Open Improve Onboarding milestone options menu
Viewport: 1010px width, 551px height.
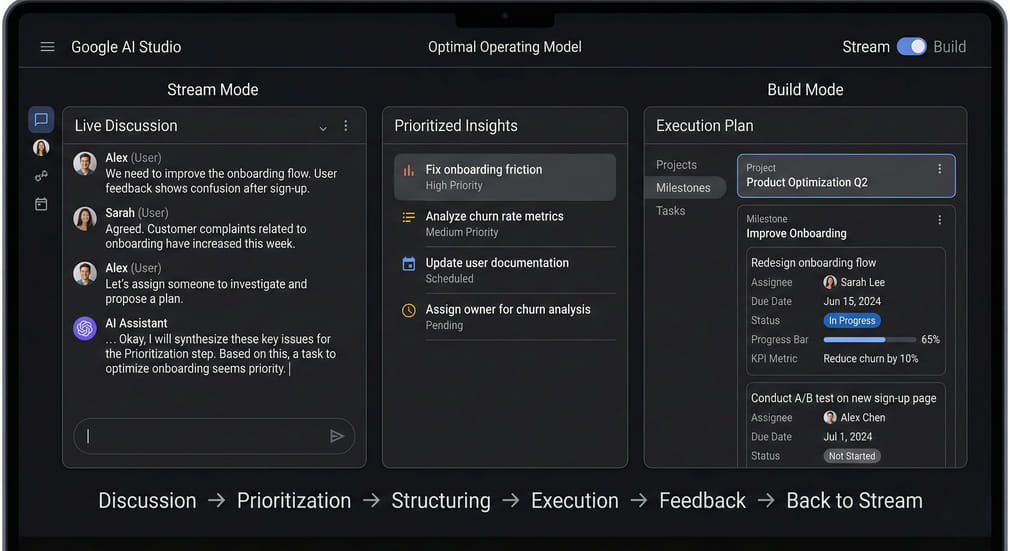pos(939,220)
